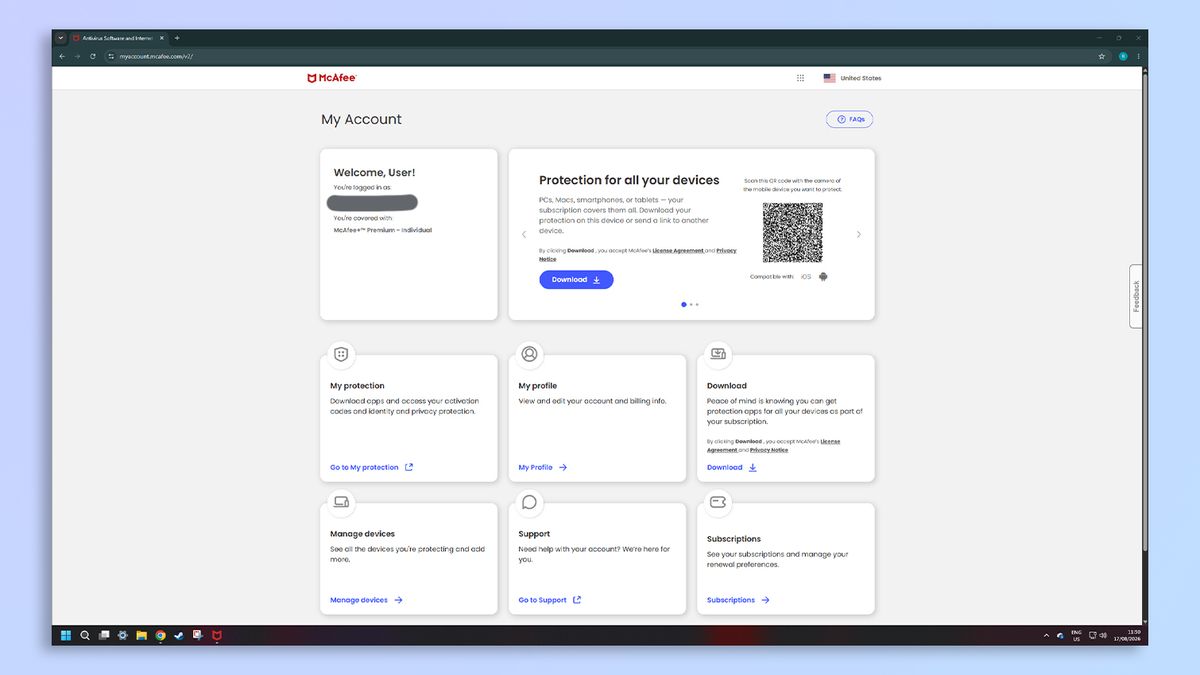Close the Antivirus Software browser tab
Viewport: 1200px width, 675px height.
coord(162,38)
